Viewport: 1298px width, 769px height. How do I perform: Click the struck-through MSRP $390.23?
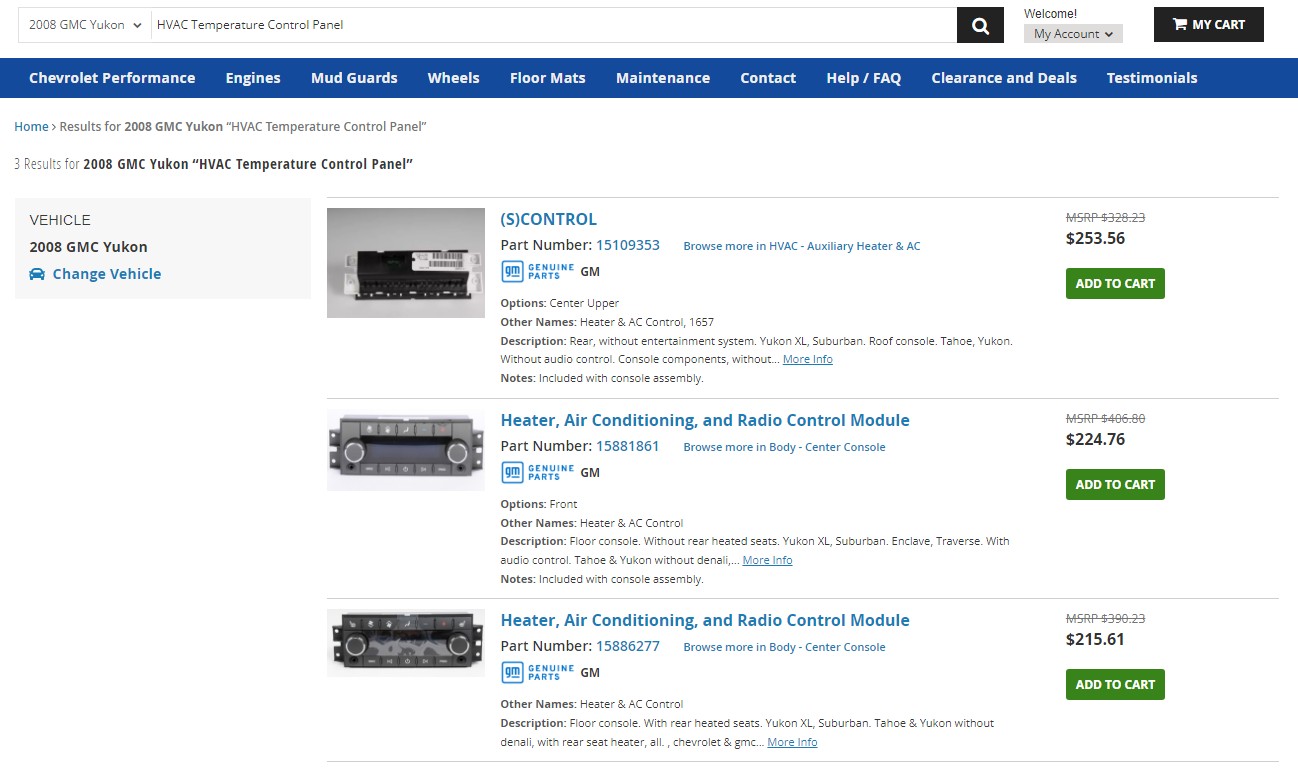1106,619
